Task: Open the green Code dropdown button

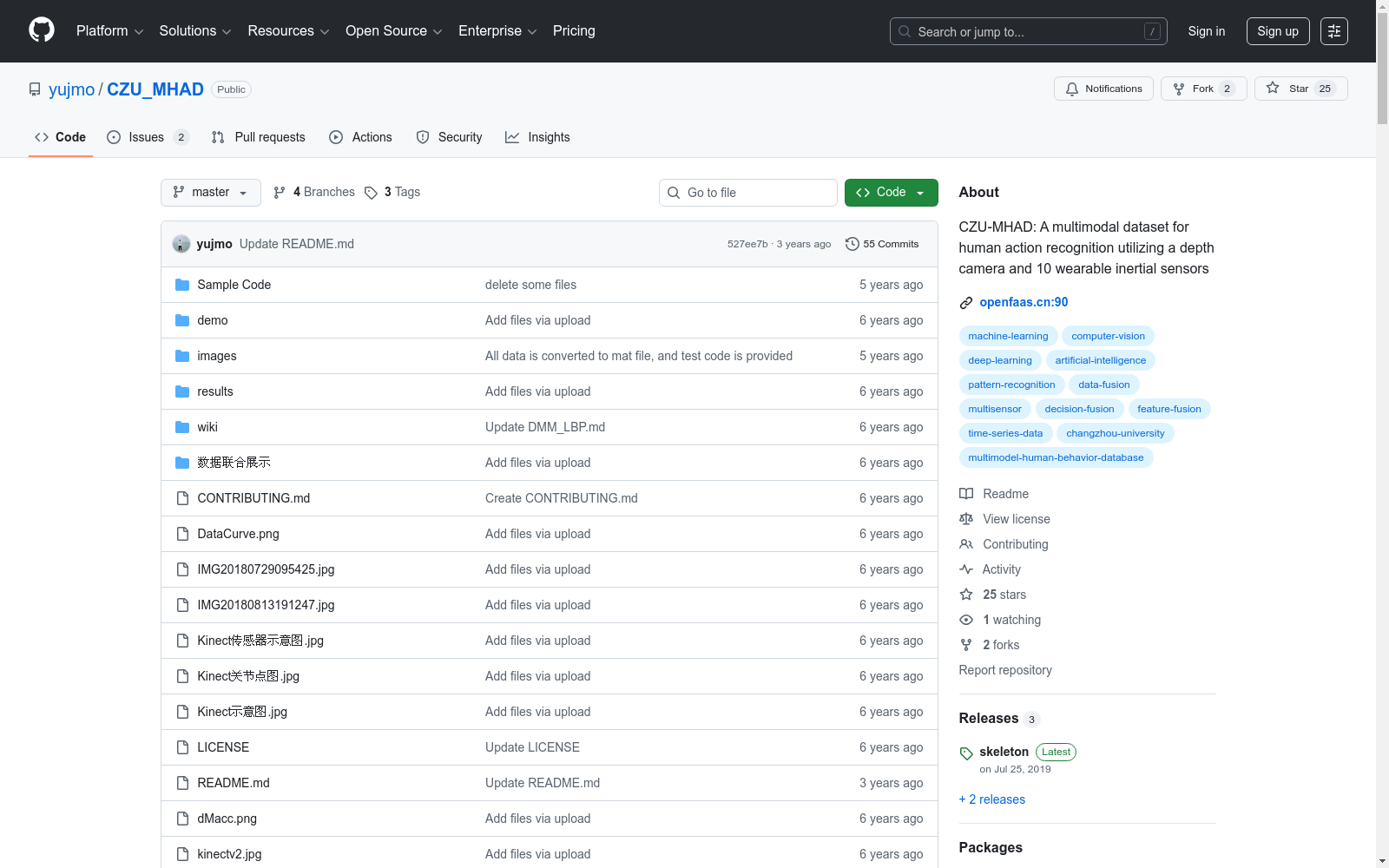Action: click(x=892, y=193)
